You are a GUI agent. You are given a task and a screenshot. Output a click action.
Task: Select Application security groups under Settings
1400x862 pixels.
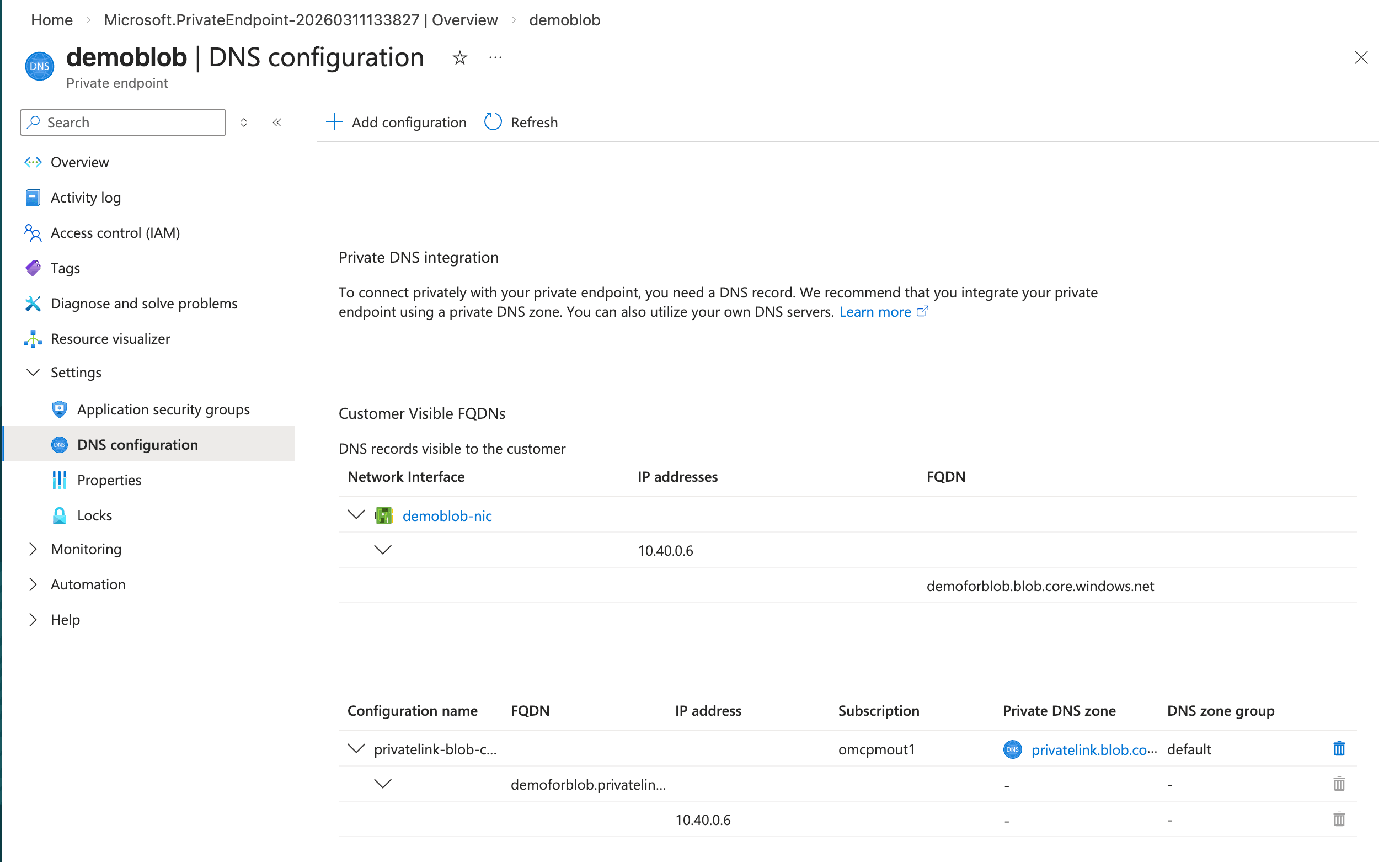point(163,409)
